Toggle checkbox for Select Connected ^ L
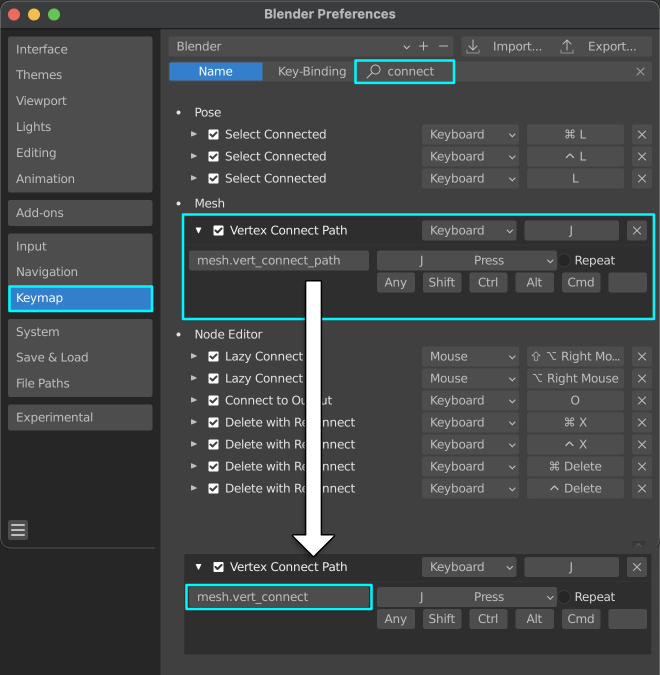Viewport: 660px width, 675px height. pos(214,157)
